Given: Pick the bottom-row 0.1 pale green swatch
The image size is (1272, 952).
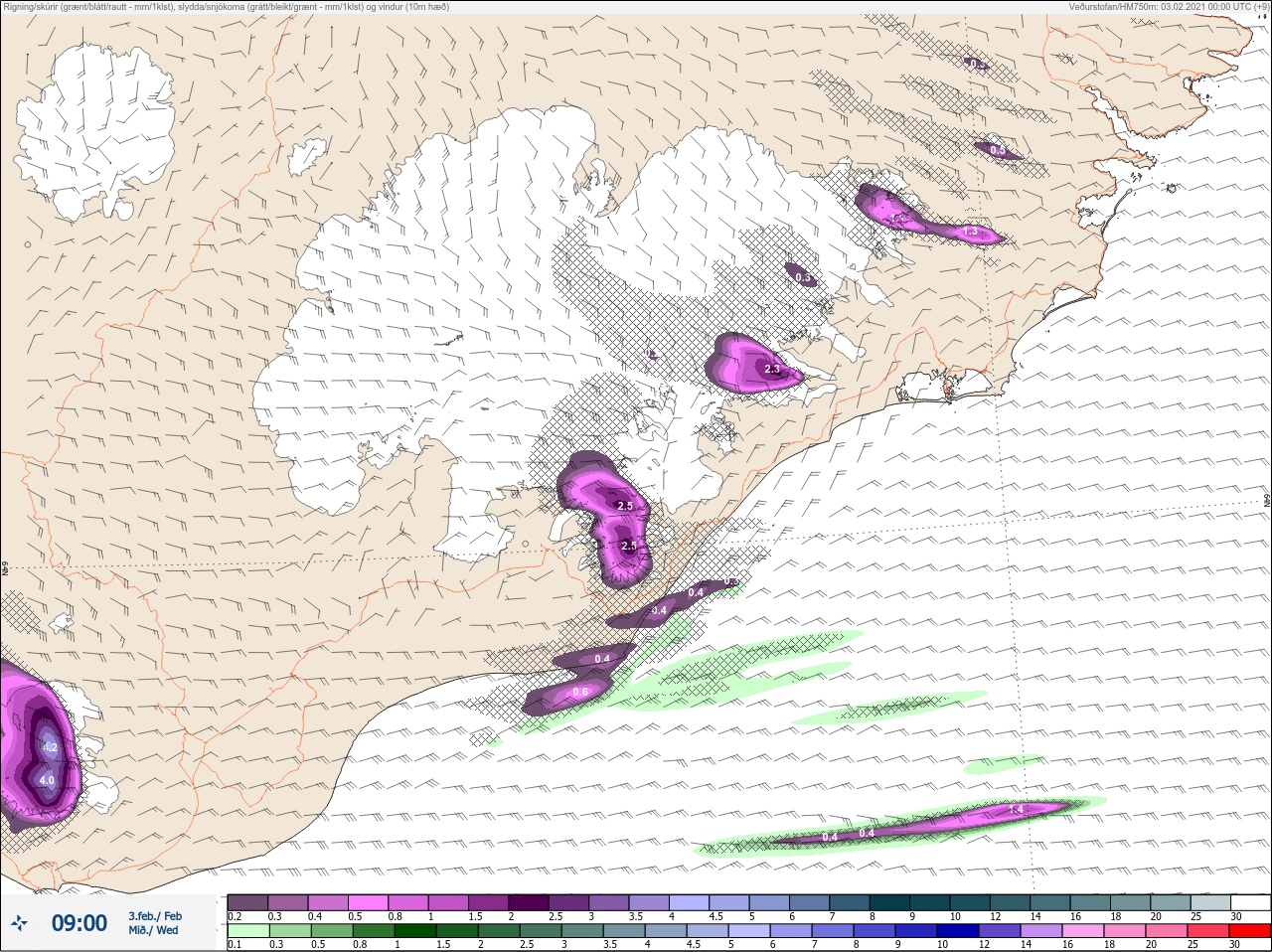Looking at the screenshot, I should (x=248, y=931).
